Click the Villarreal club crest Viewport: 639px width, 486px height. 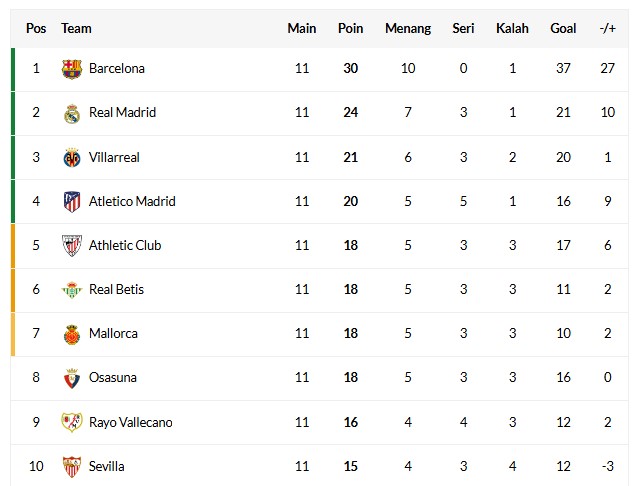point(72,158)
